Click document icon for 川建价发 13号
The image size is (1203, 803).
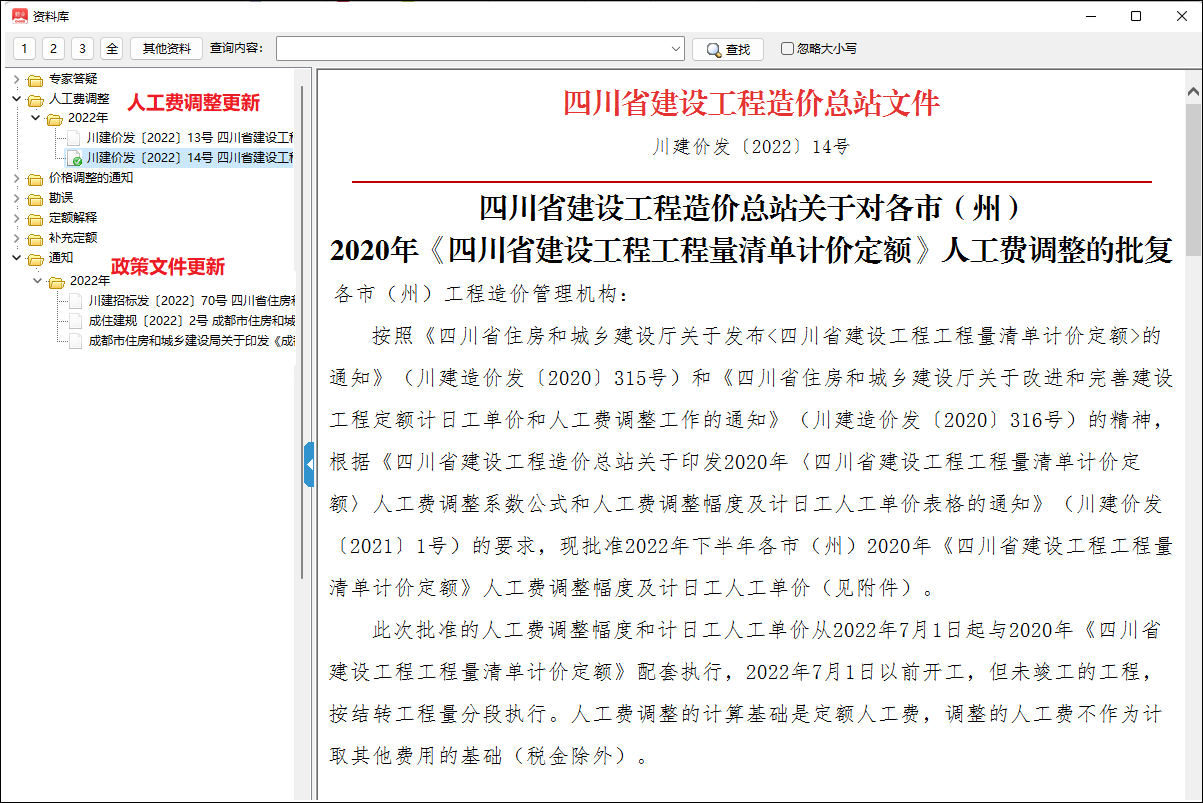(74, 138)
